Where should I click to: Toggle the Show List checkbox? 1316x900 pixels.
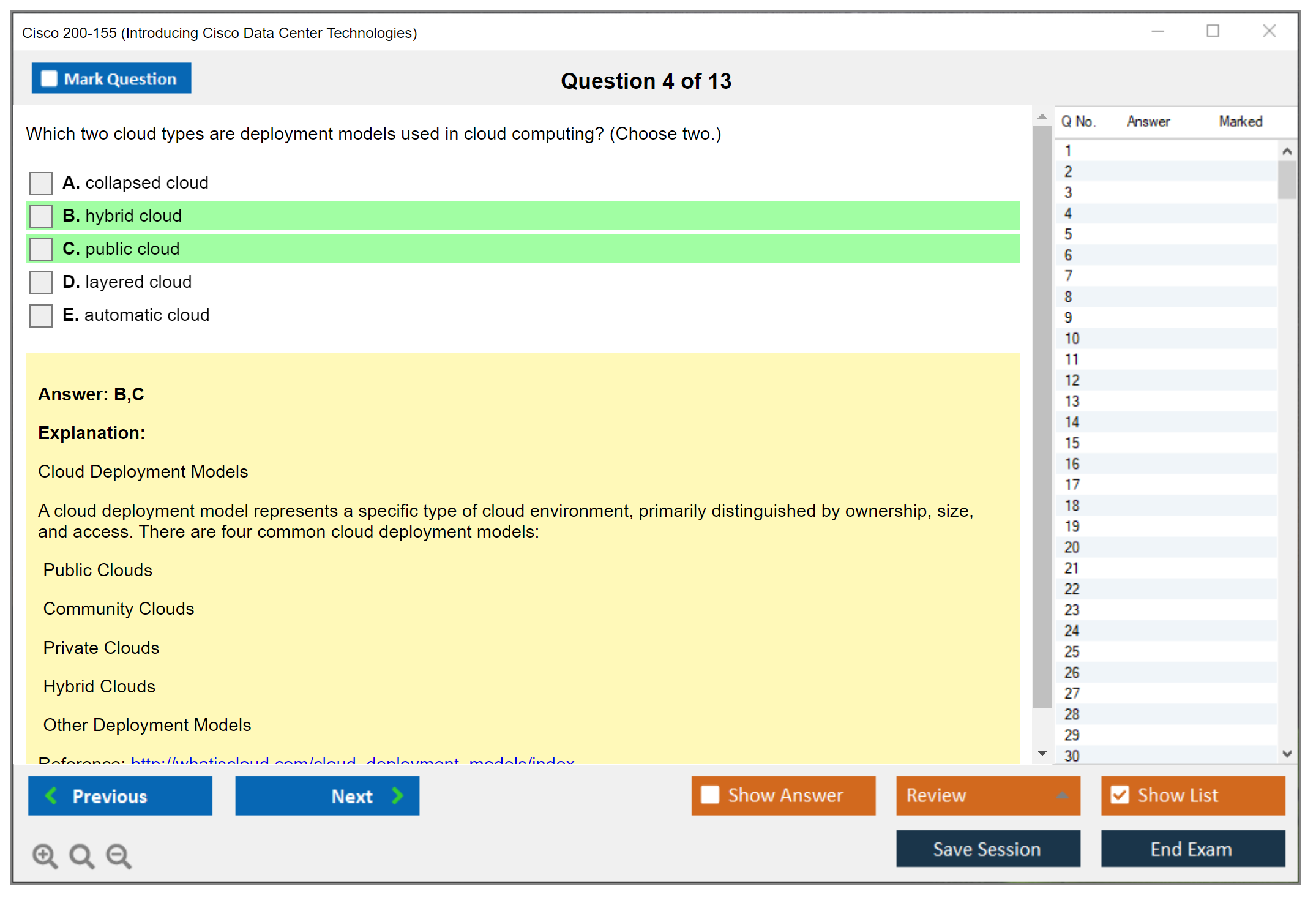click(1120, 795)
